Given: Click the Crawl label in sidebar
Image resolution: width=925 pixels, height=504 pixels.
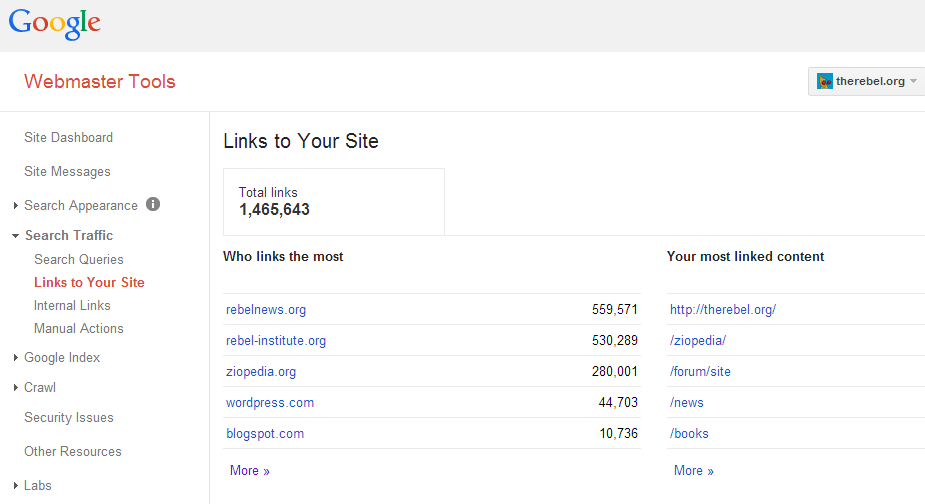Looking at the screenshot, I should (x=40, y=388).
